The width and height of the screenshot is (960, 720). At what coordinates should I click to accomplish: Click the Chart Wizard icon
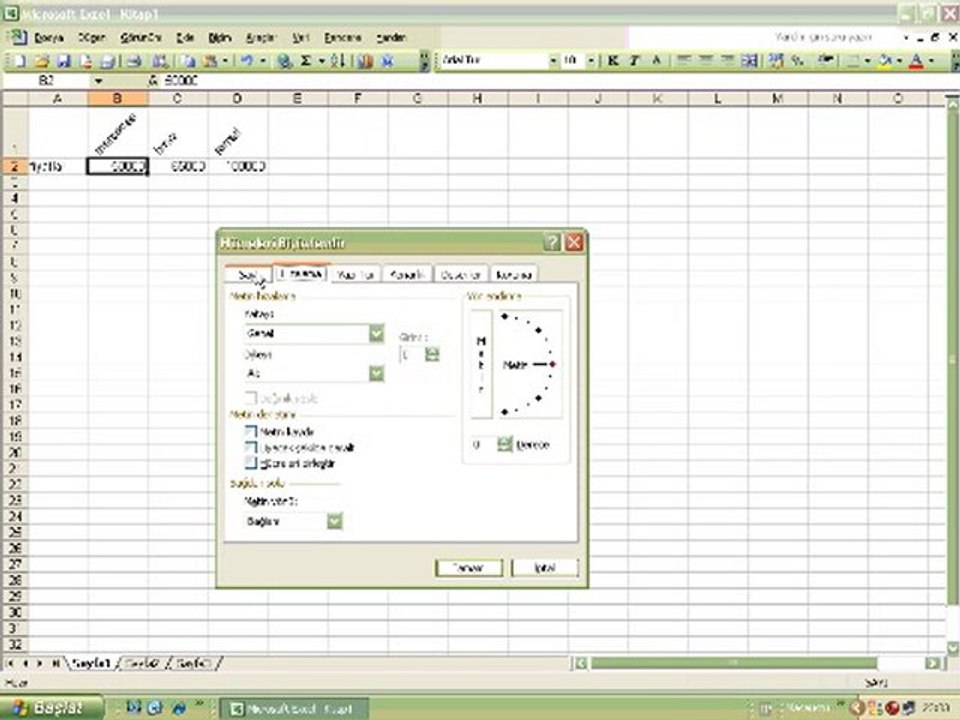point(365,61)
